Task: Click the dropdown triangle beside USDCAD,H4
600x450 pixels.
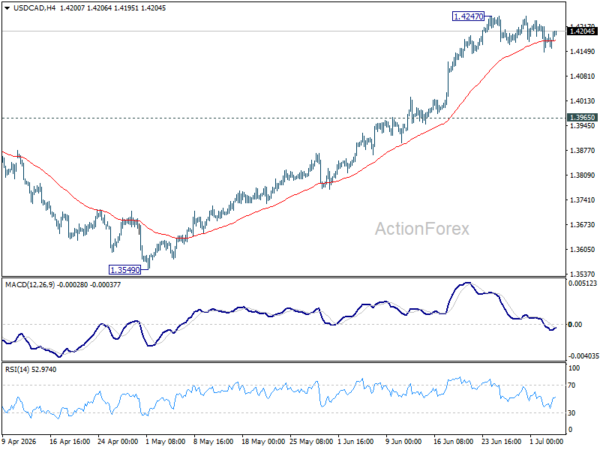Action: click(x=7, y=8)
